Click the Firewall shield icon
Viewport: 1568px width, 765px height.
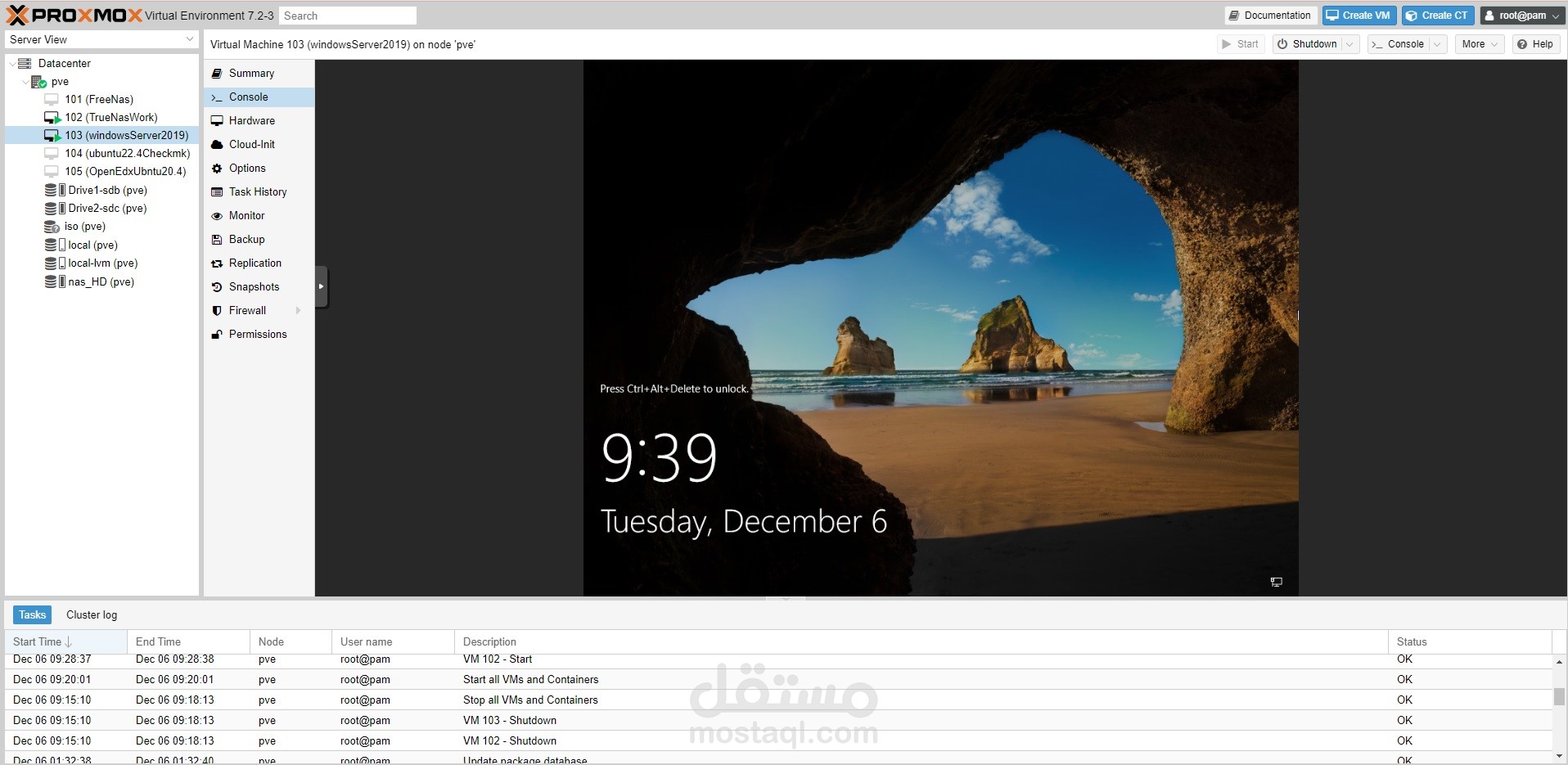tap(217, 311)
